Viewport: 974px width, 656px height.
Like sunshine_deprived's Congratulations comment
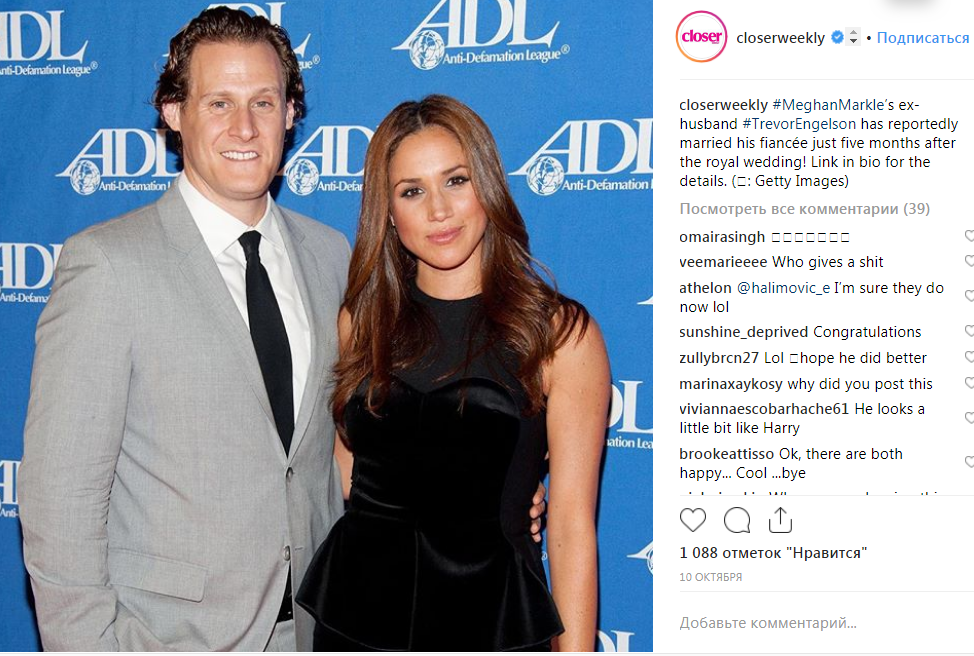[x=969, y=331]
